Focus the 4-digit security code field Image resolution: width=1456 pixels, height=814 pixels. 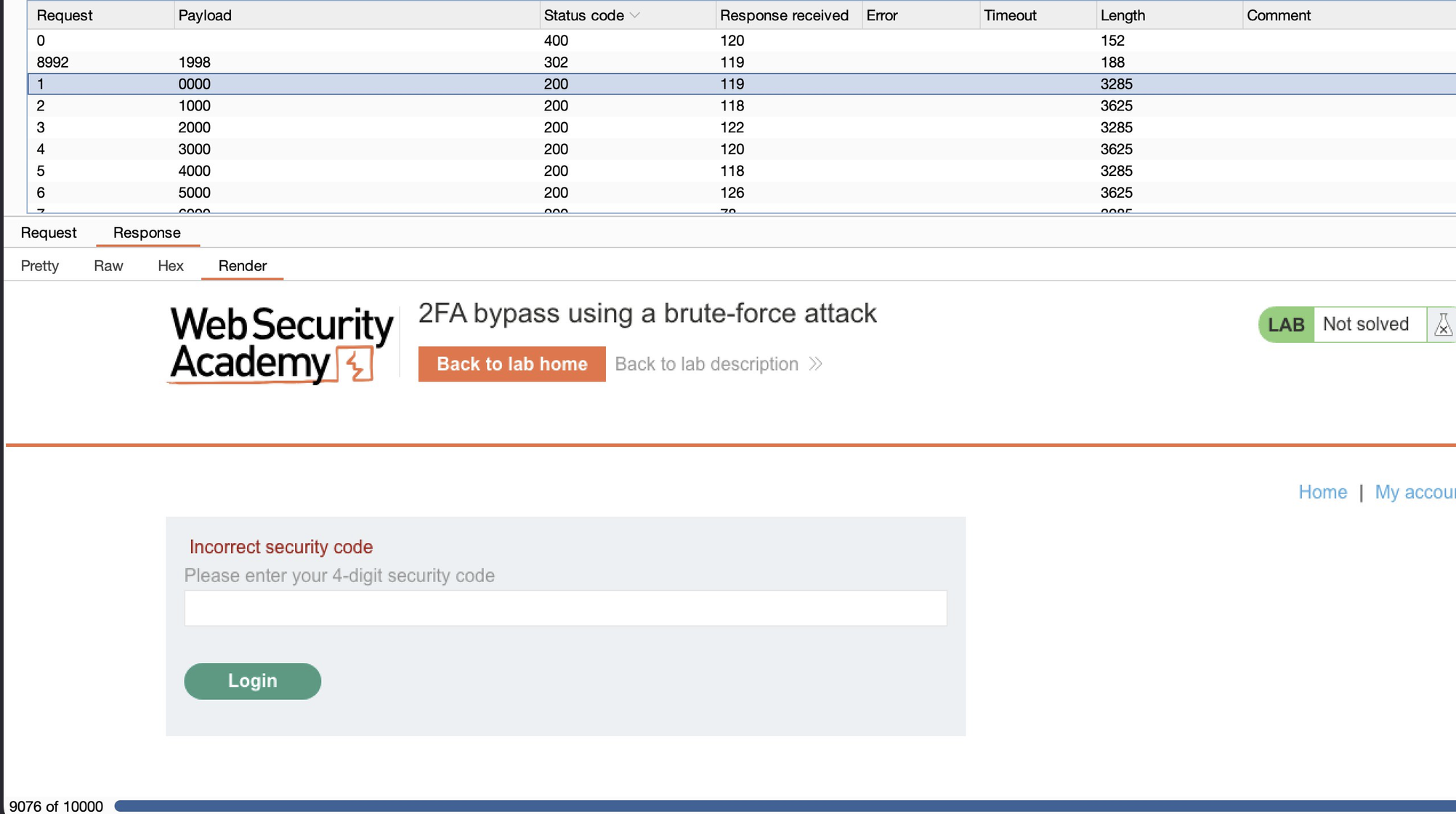pyautogui.click(x=565, y=608)
